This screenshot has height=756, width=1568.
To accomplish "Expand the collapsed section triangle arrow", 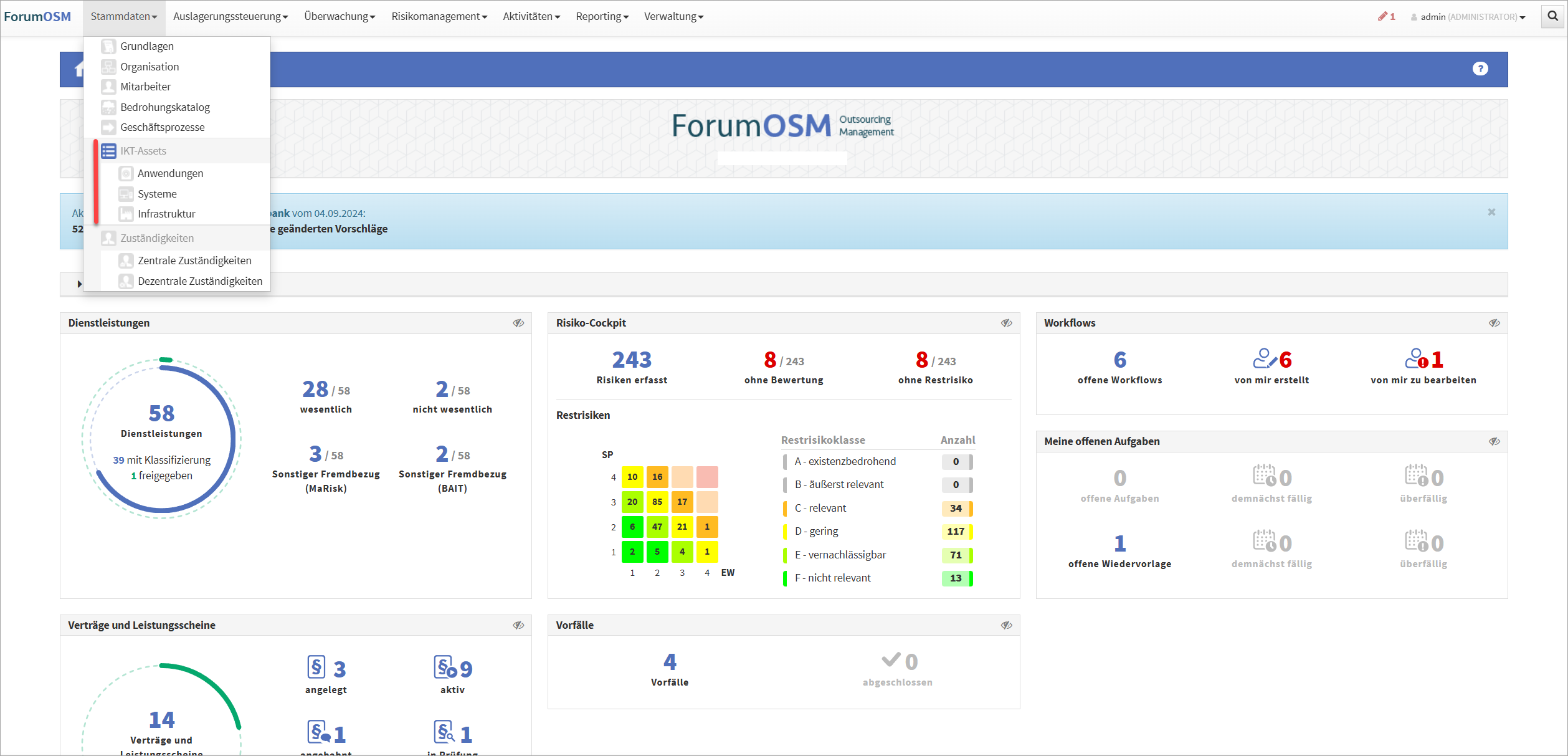I will [79, 284].
